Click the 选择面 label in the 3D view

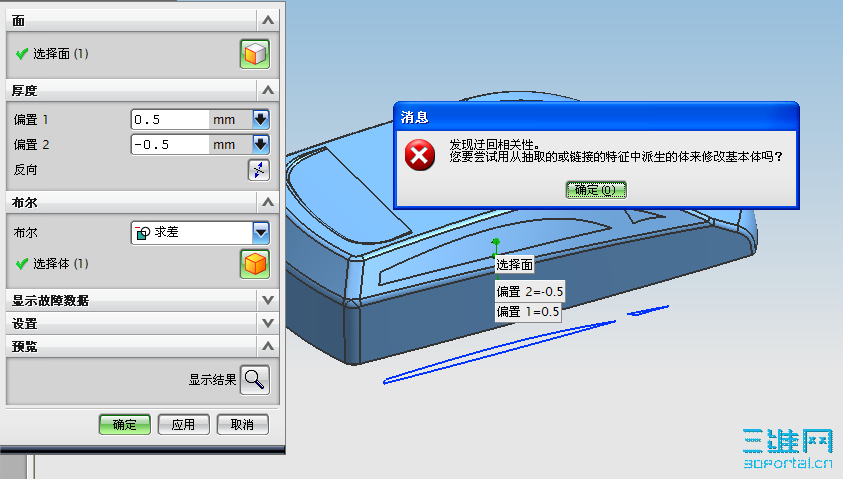click(515, 264)
